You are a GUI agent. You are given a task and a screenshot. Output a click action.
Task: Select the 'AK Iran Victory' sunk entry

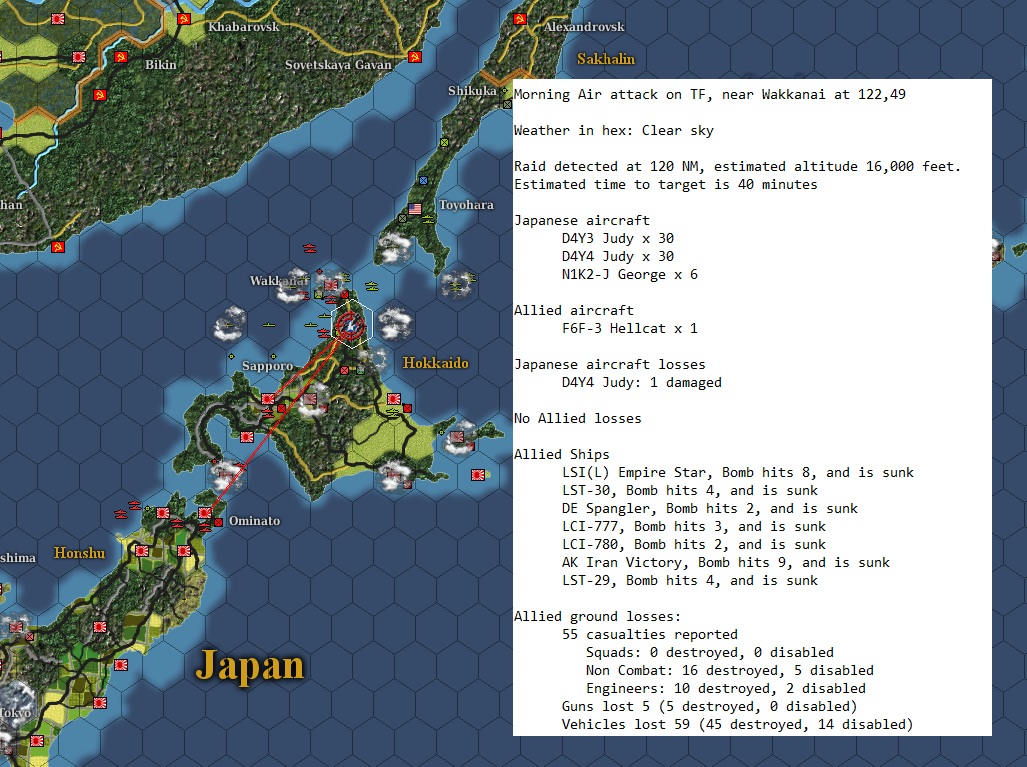pyautogui.click(x=726, y=563)
